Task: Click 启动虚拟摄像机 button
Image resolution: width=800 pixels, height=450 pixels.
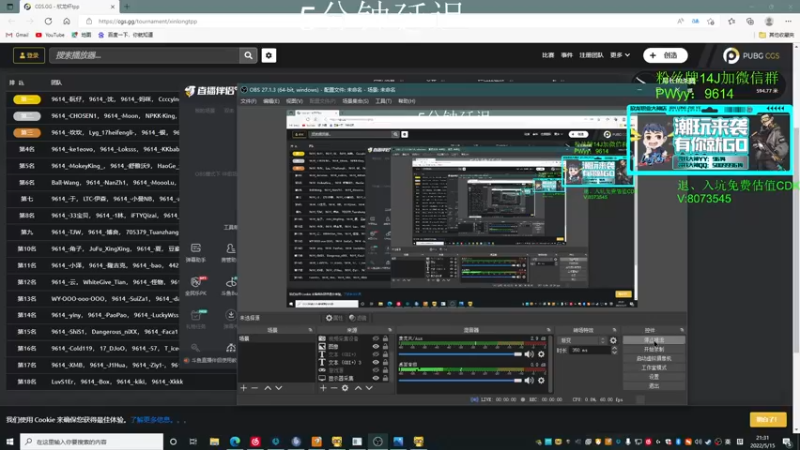Action: point(654,359)
